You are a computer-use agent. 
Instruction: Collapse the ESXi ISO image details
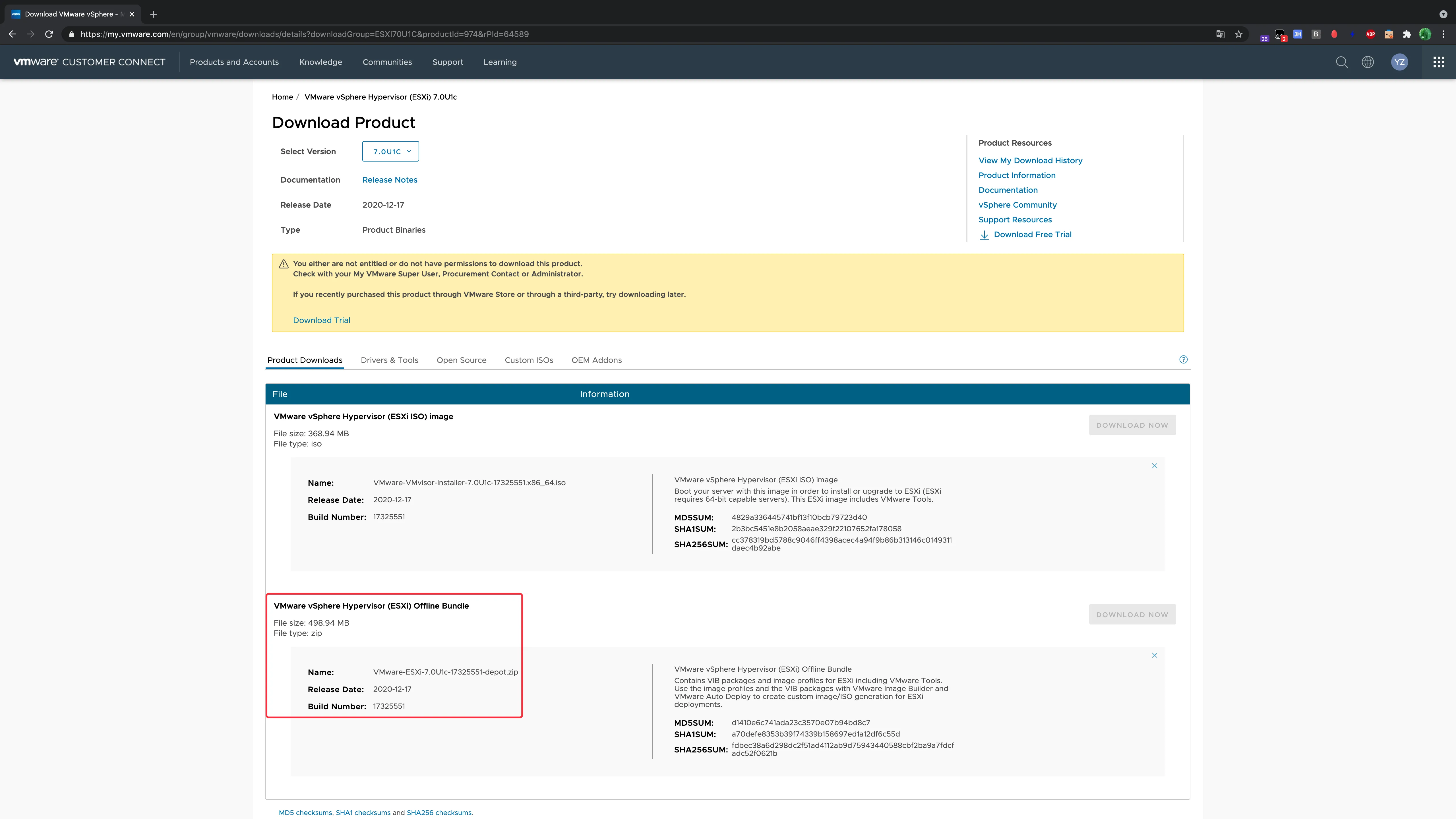point(1154,466)
